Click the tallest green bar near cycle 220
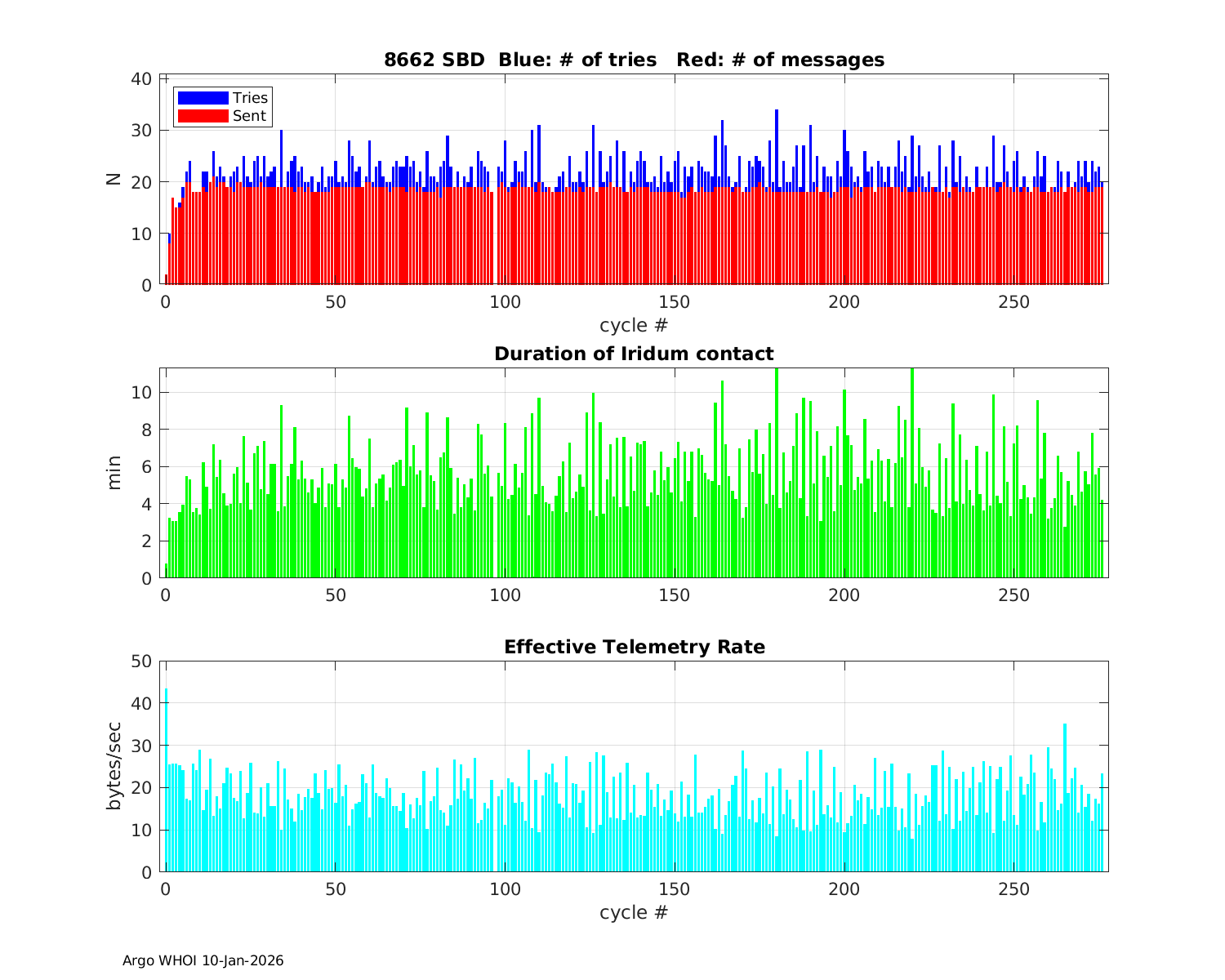Viewport: 1225px width, 980px height. tap(912, 474)
